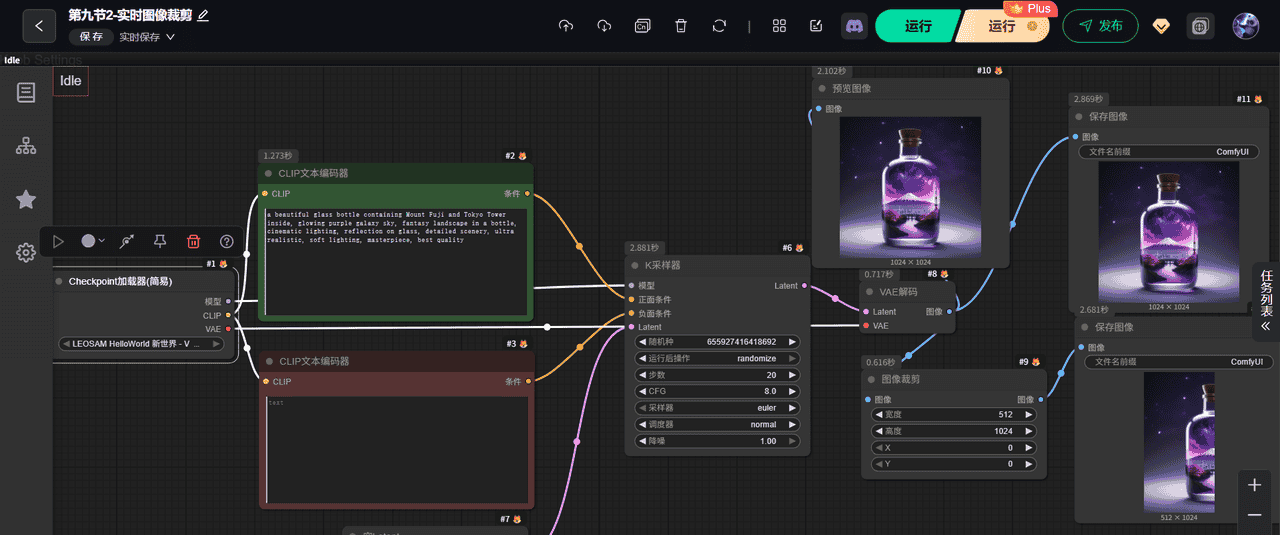Viewport: 1280px width, 535px height.
Task: Click the Discord icon in top toolbar
Action: pos(854,26)
